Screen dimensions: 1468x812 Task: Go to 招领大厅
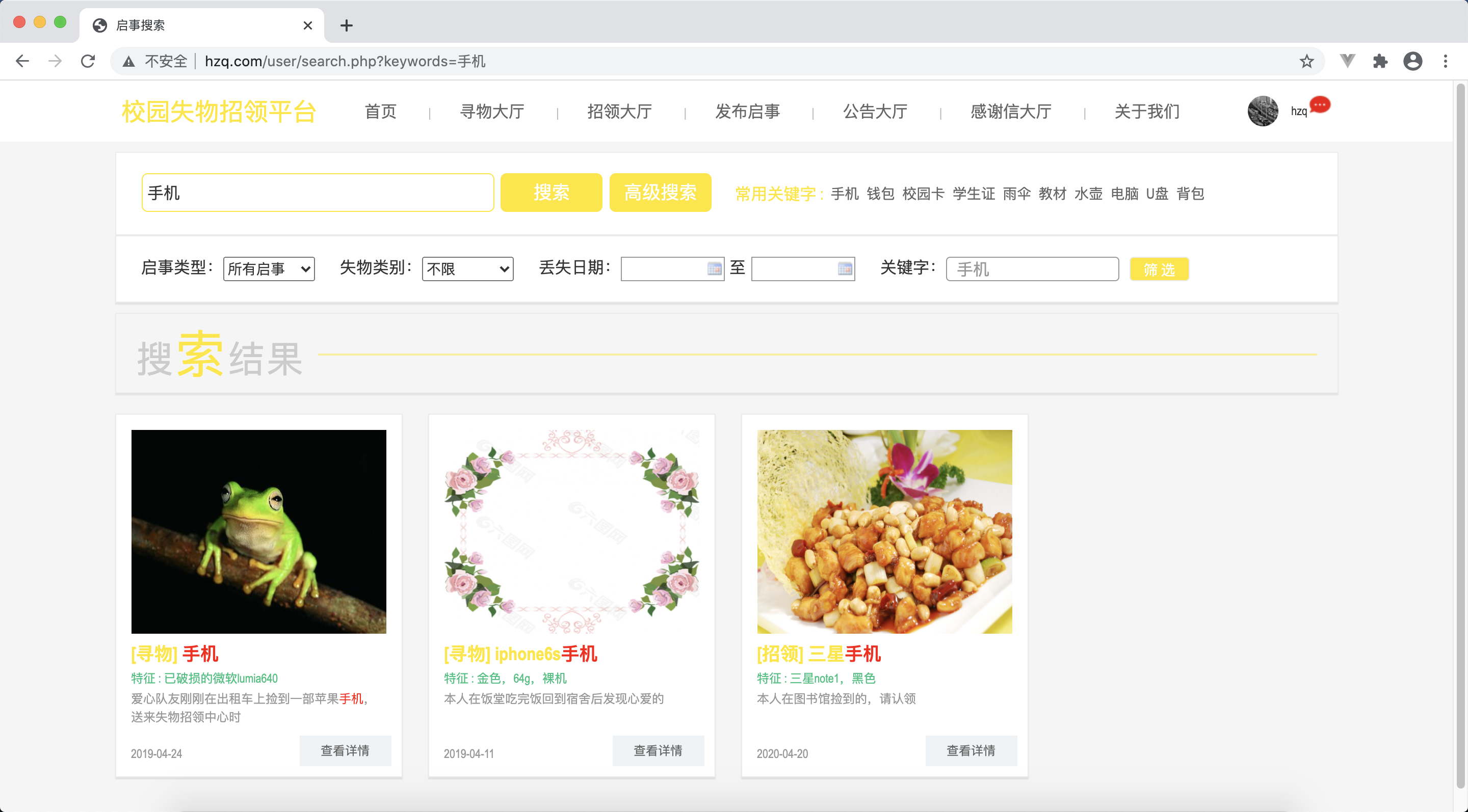(620, 112)
